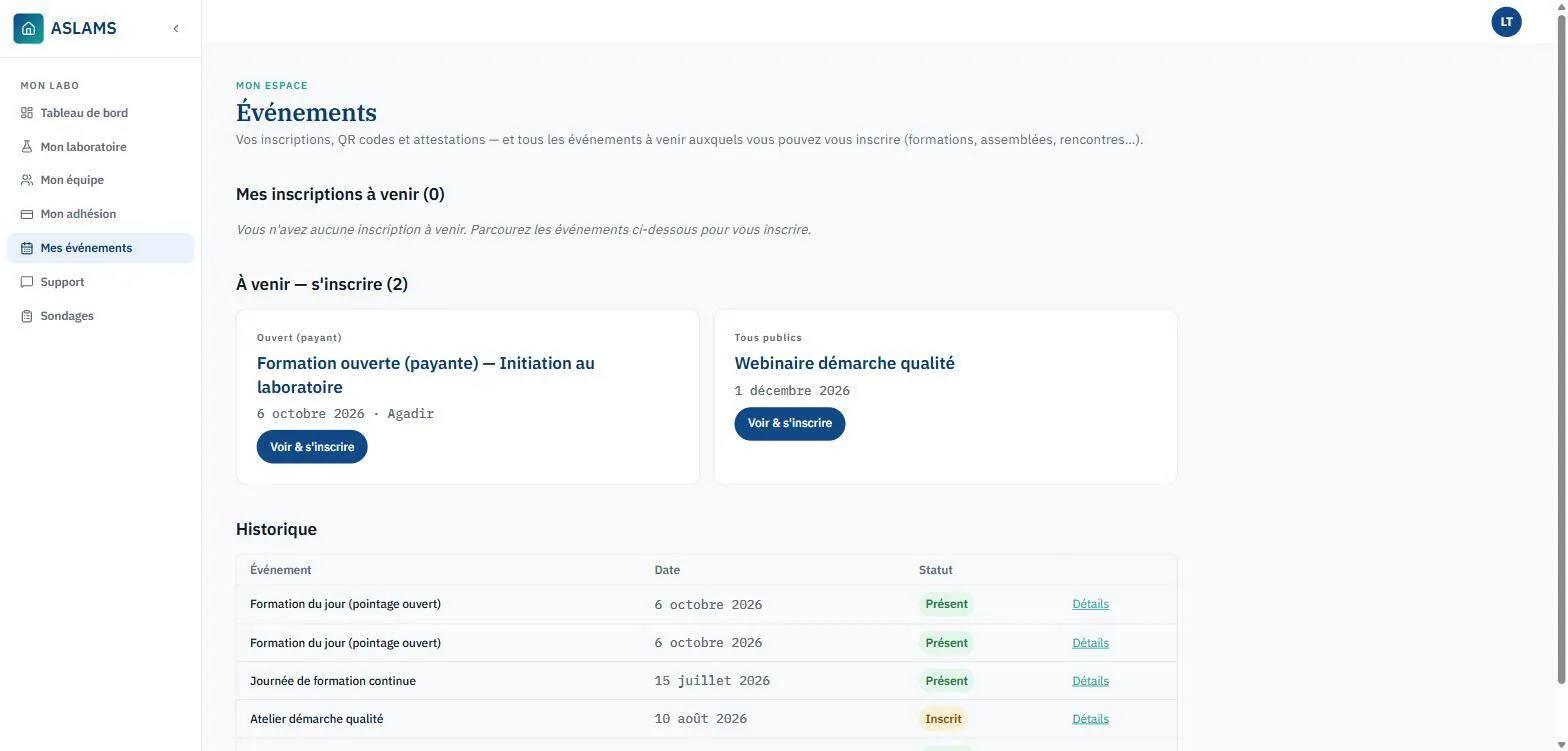
Task: Click the date 15 juillet 2026
Action: [x=712, y=681]
